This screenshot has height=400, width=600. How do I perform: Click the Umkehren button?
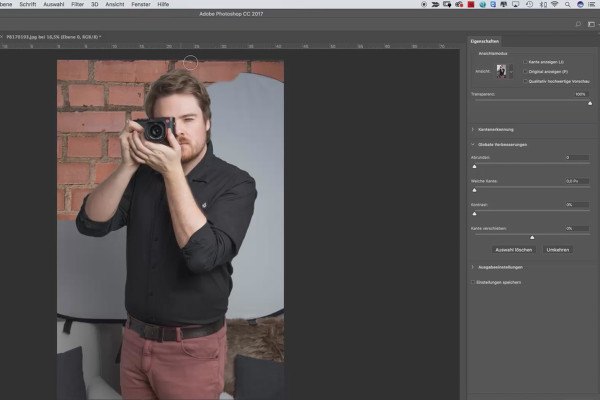point(558,250)
